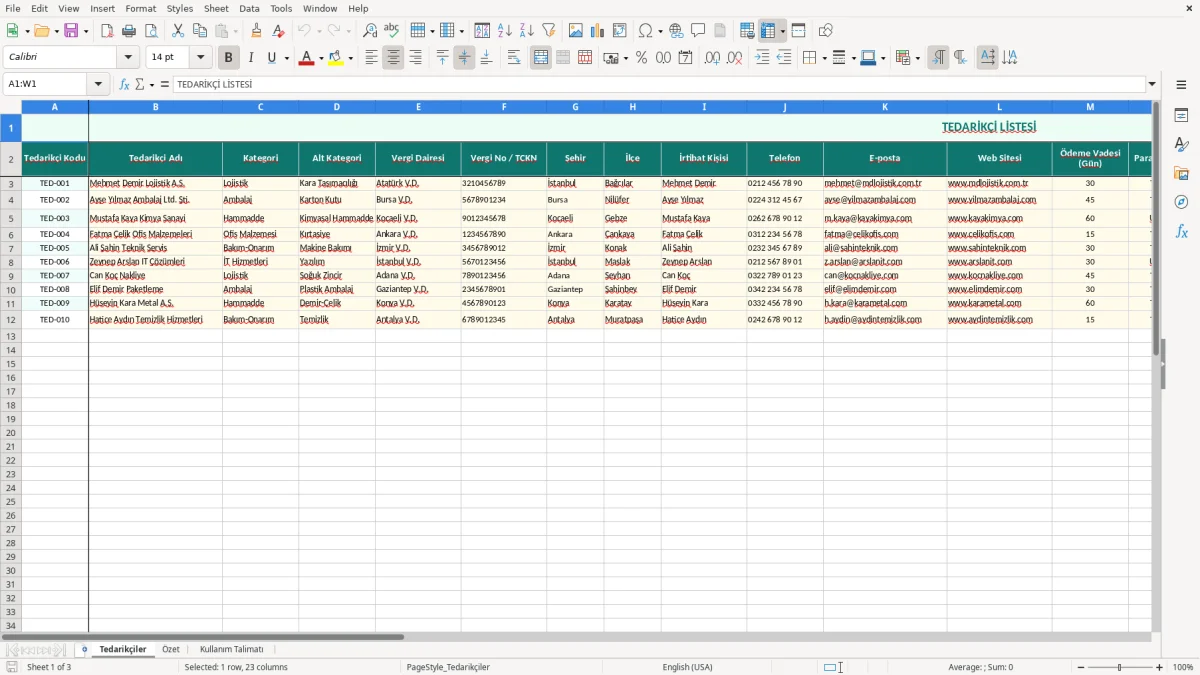Open the Data menu
1200x675 pixels.
249,8
